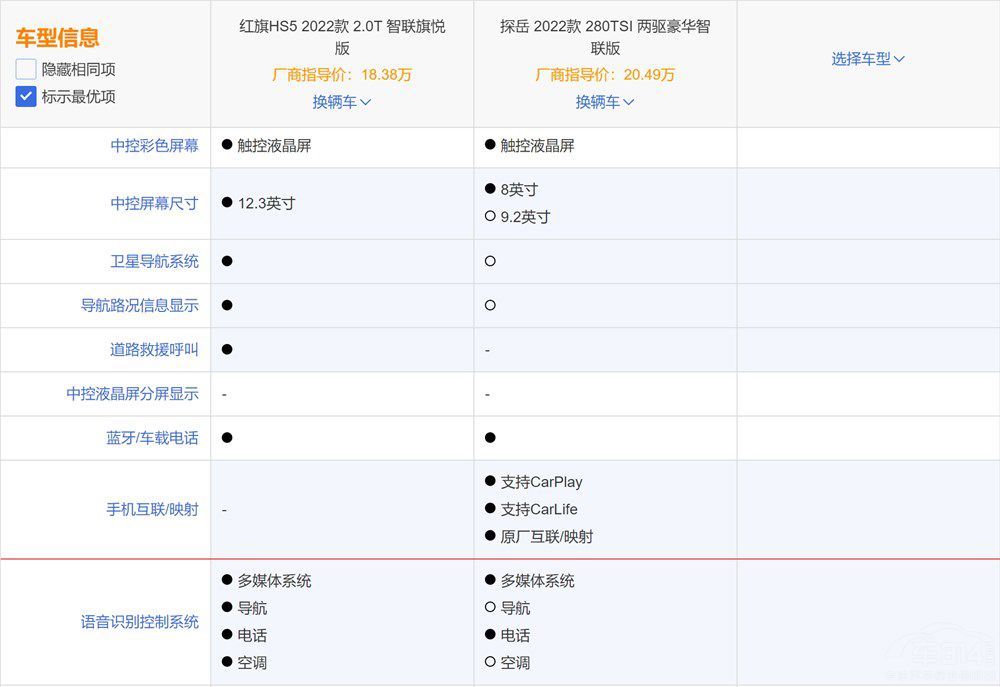1000x687 pixels.
Task: Click the optional 9.2英寸 hollow circle icon
Action: (490, 217)
